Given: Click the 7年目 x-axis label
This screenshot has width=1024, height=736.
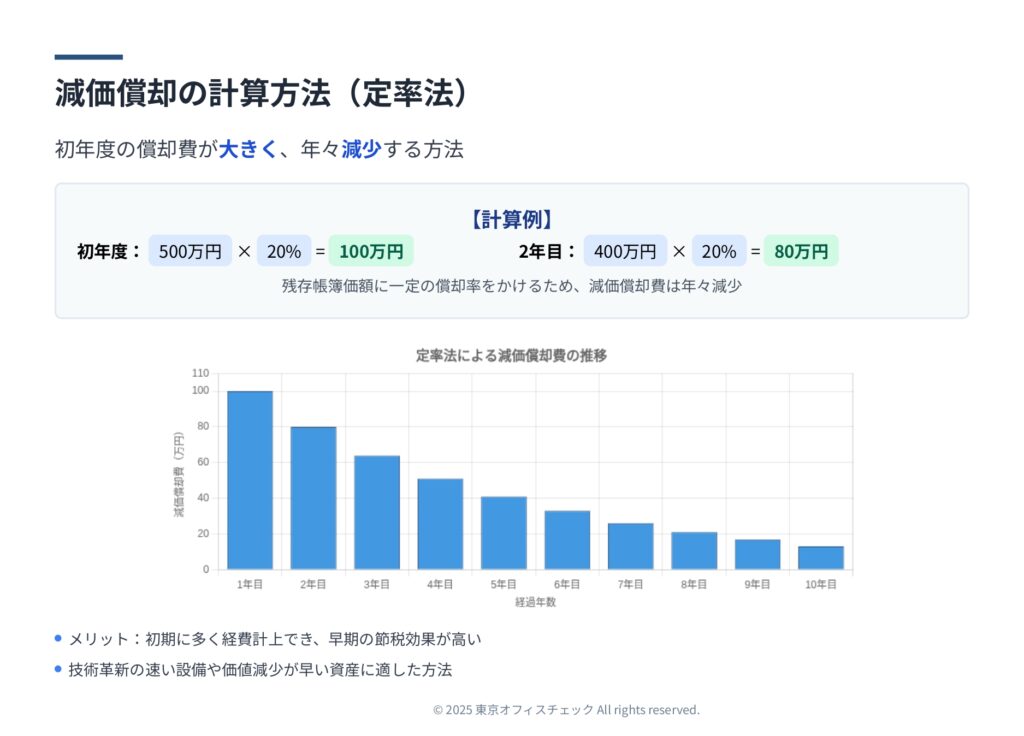Looking at the screenshot, I should 630,584.
